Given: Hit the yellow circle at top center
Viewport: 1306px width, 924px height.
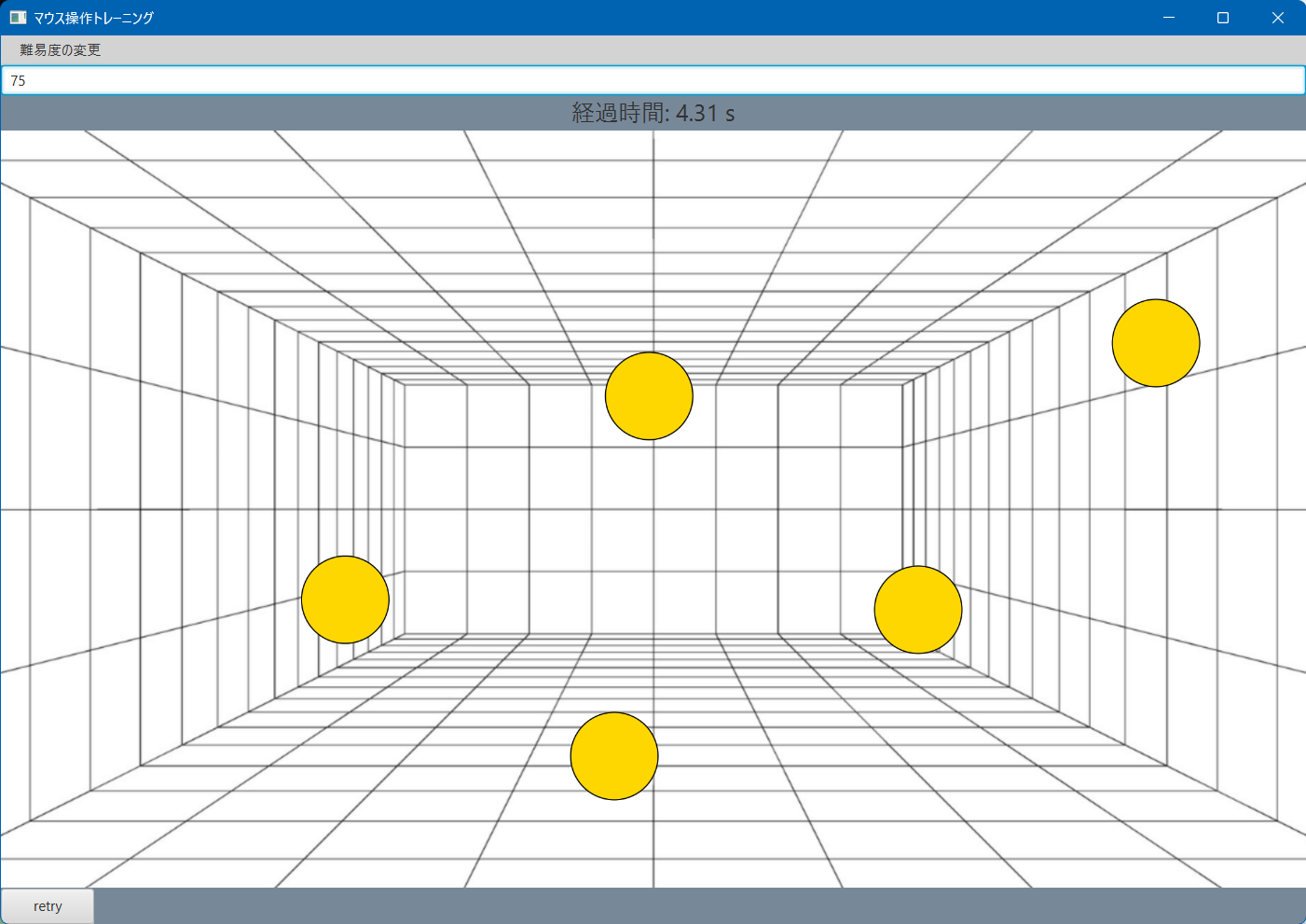Looking at the screenshot, I should pyautogui.click(x=649, y=395).
